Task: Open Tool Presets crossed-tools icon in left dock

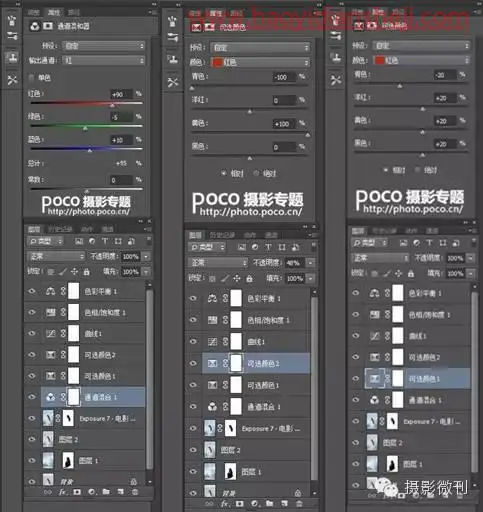Action: (x=12, y=80)
